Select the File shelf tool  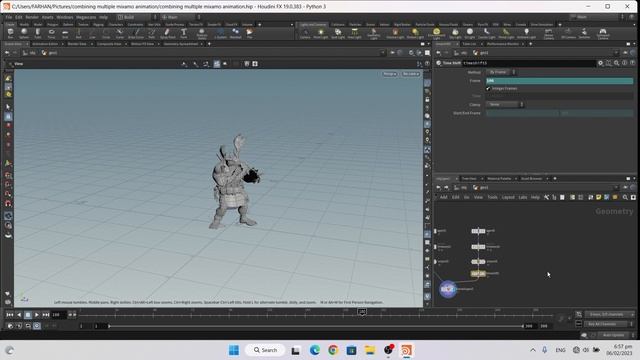[x=249, y=33]
